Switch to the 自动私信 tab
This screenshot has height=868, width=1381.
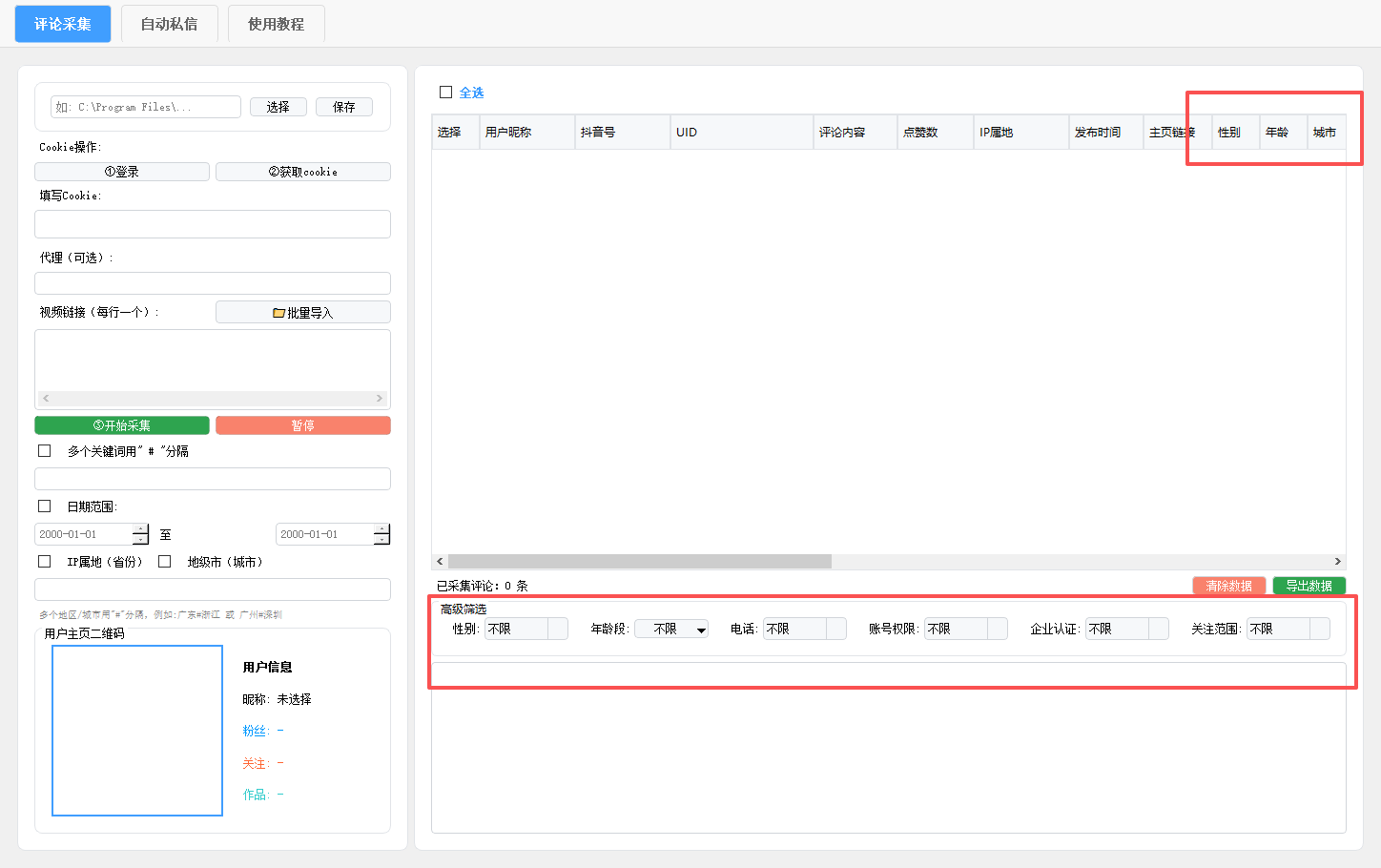[169, 24]
